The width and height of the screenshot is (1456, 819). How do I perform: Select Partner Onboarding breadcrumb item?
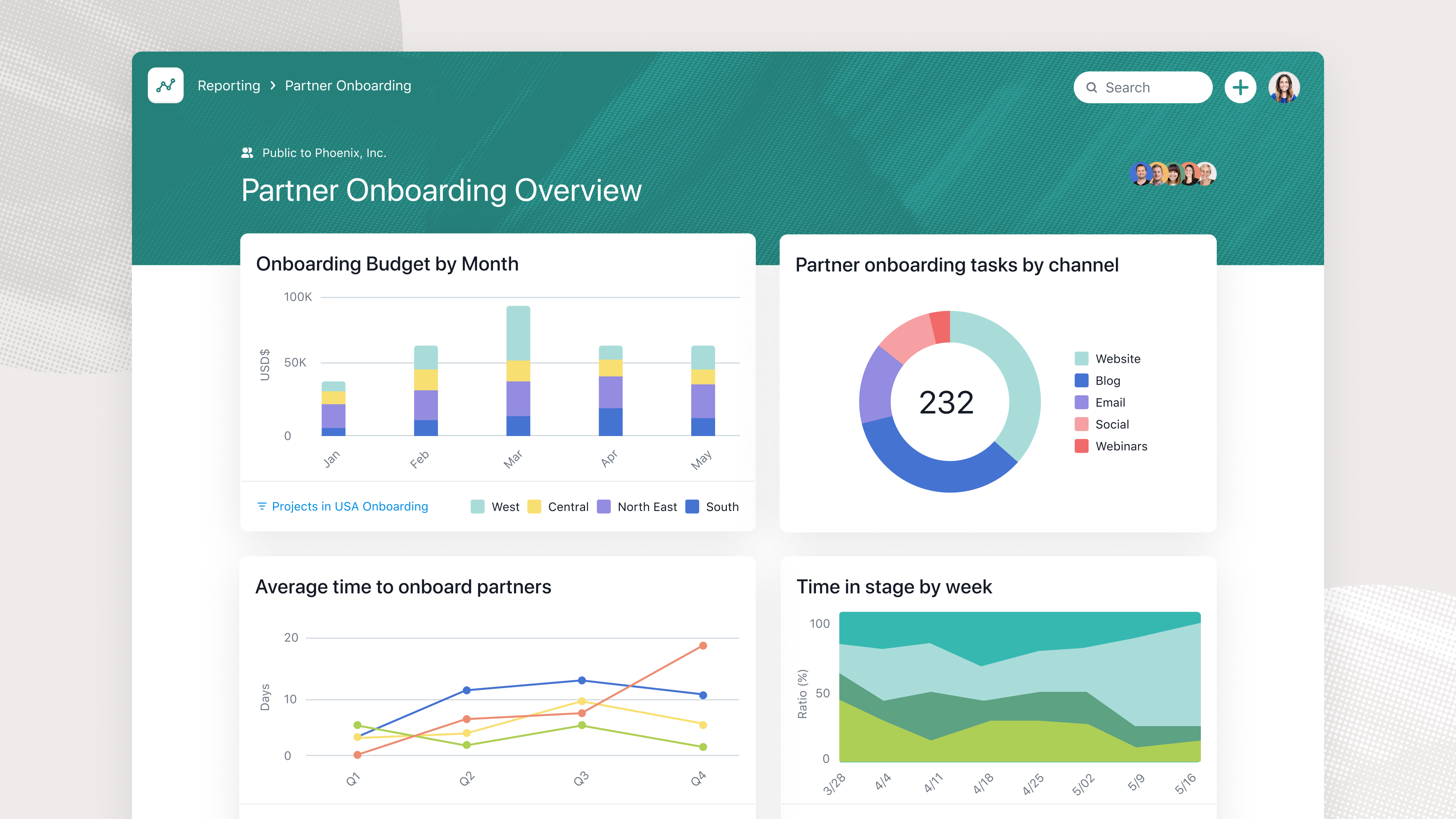(348, 85)
